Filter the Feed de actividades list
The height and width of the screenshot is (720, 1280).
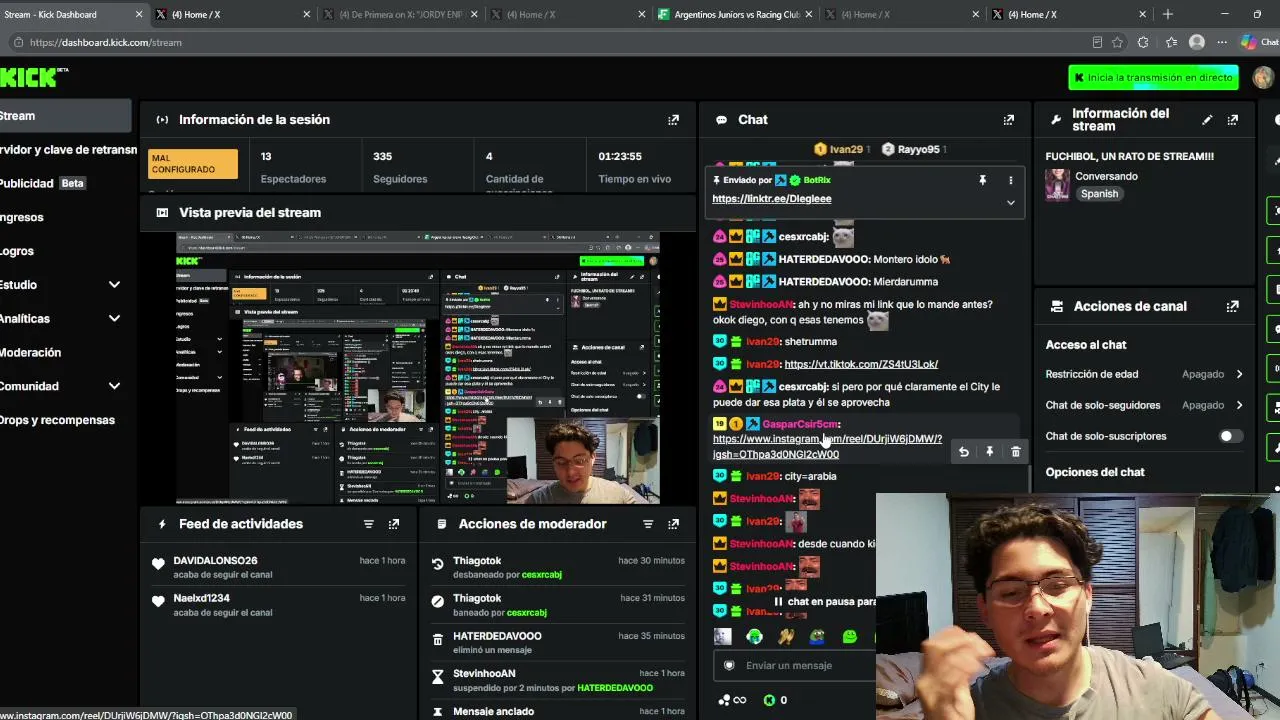tap(368, 524)
